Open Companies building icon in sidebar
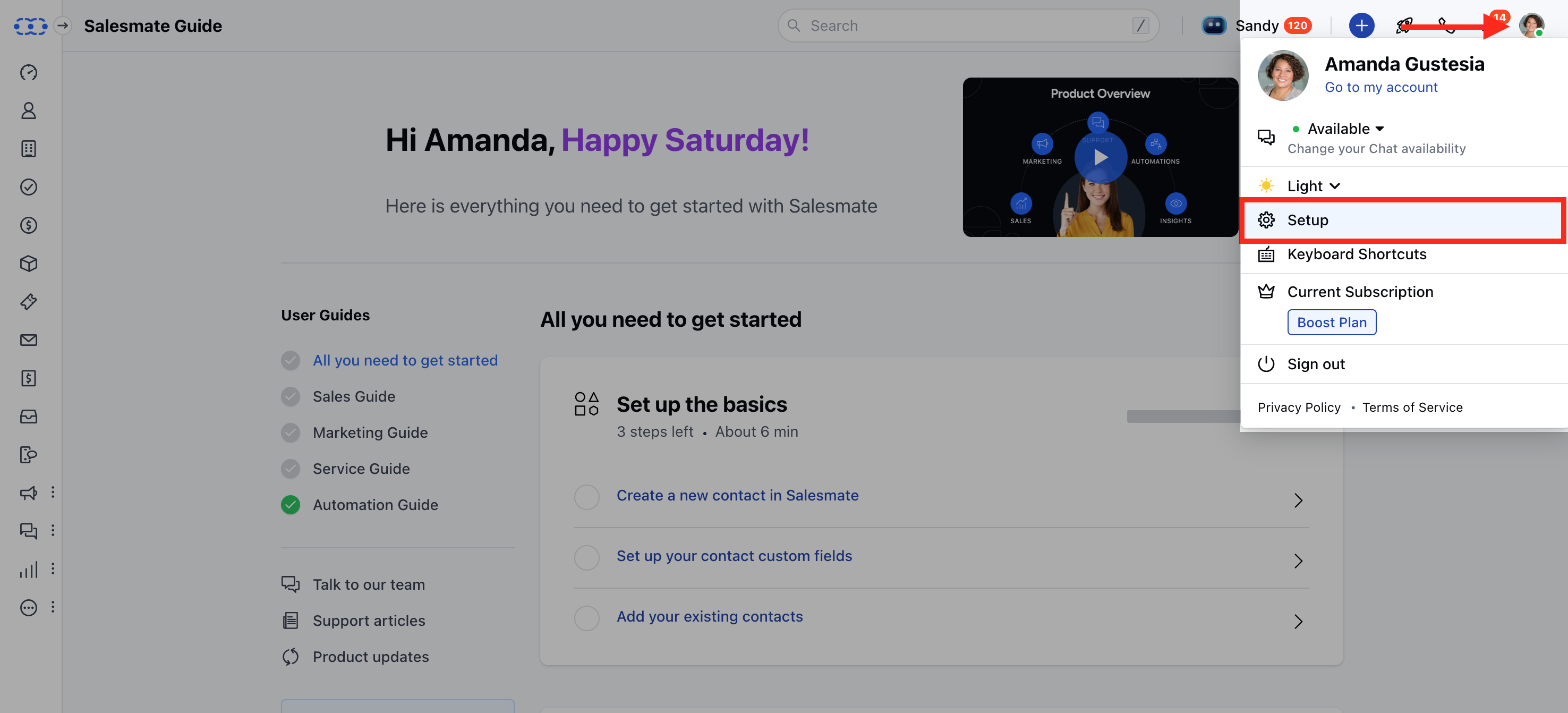This screenshot has width=1568, height=713. [x=29, y=149]
